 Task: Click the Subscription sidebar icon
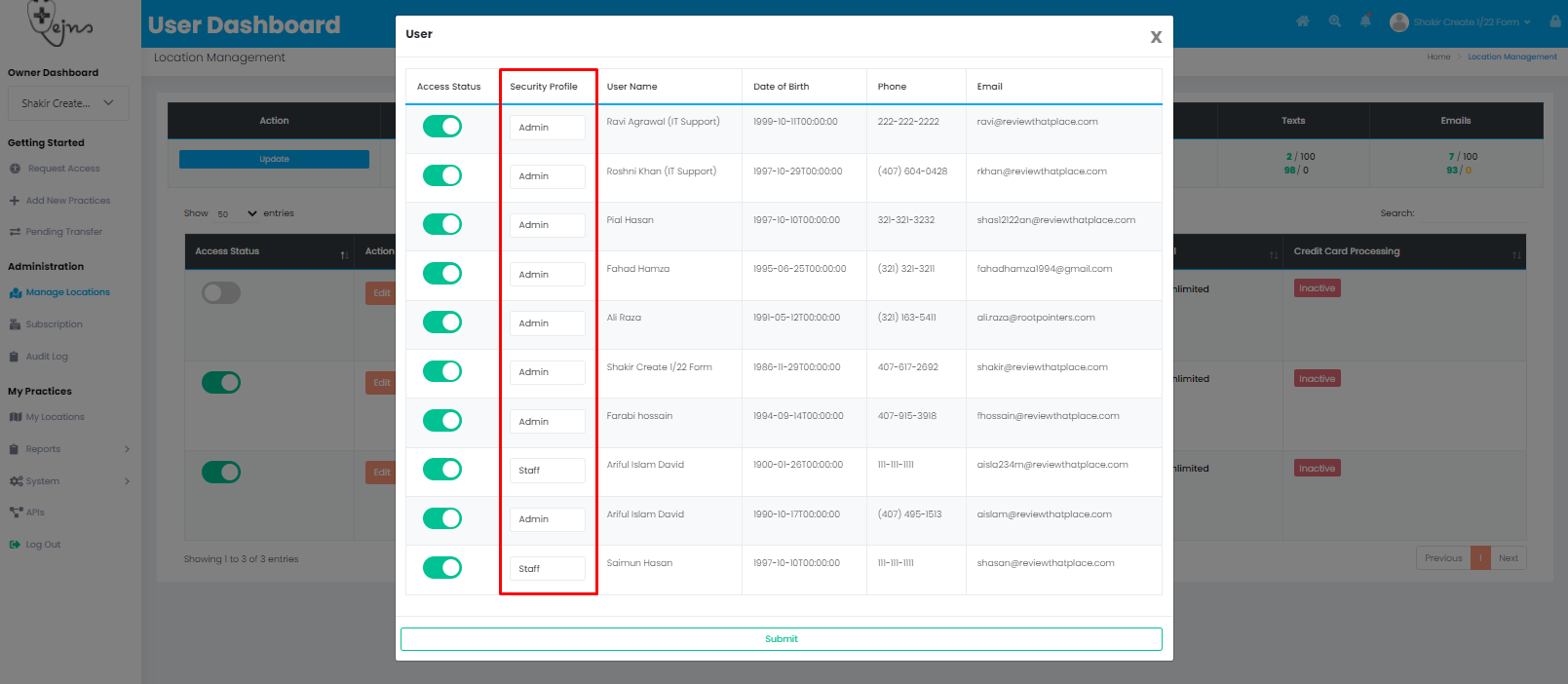15,324
